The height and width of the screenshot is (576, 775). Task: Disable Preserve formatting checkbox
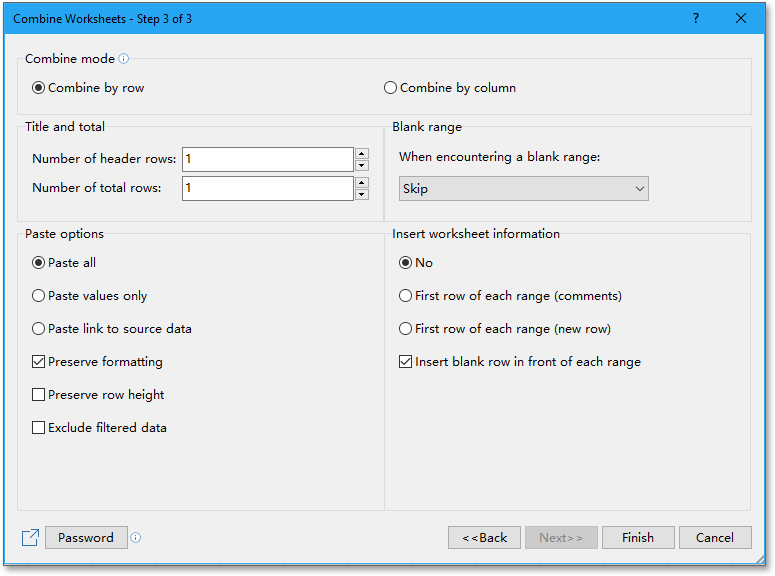(x=97, y=362)
